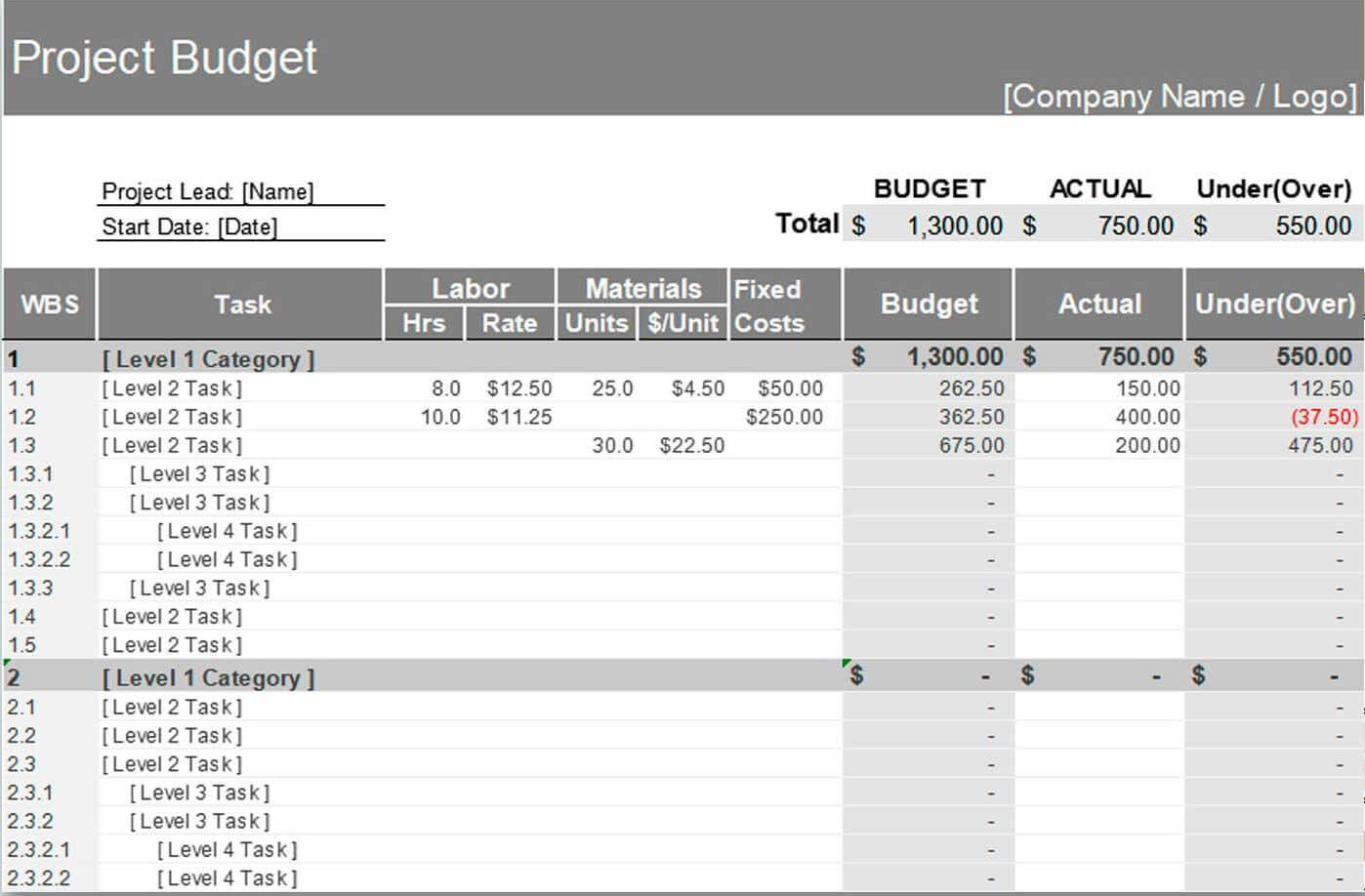The image size is (1365, 896).
Task: Click the Labor Rate column header
Action: coord(510,323)
